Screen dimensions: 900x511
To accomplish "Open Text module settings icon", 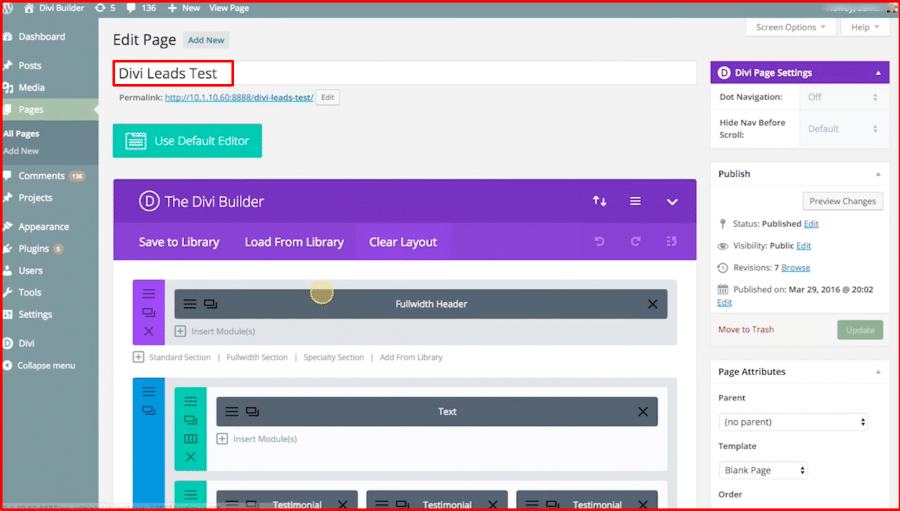I will point(232,412).
